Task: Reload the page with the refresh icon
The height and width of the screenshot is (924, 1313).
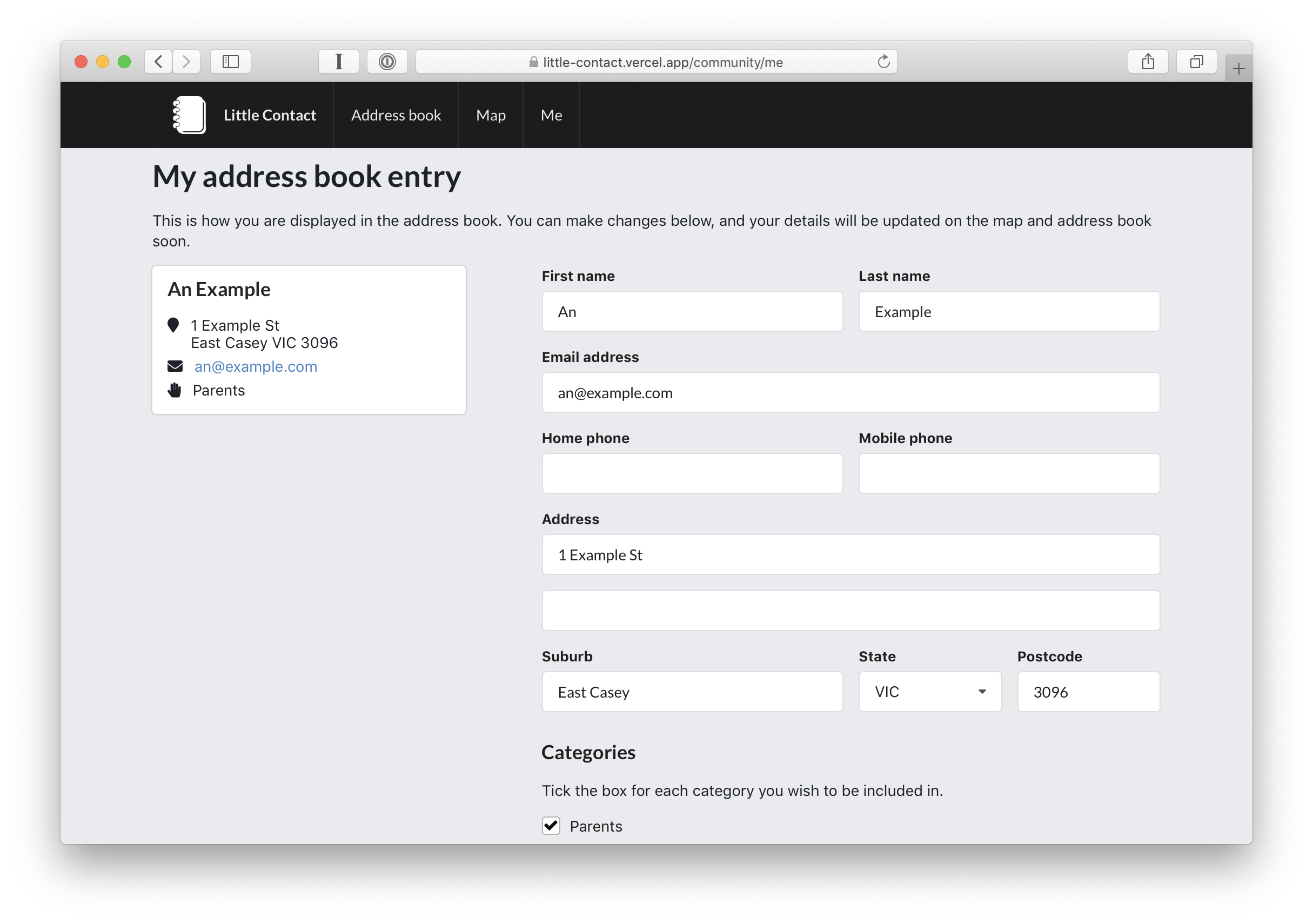Action: 883,62
